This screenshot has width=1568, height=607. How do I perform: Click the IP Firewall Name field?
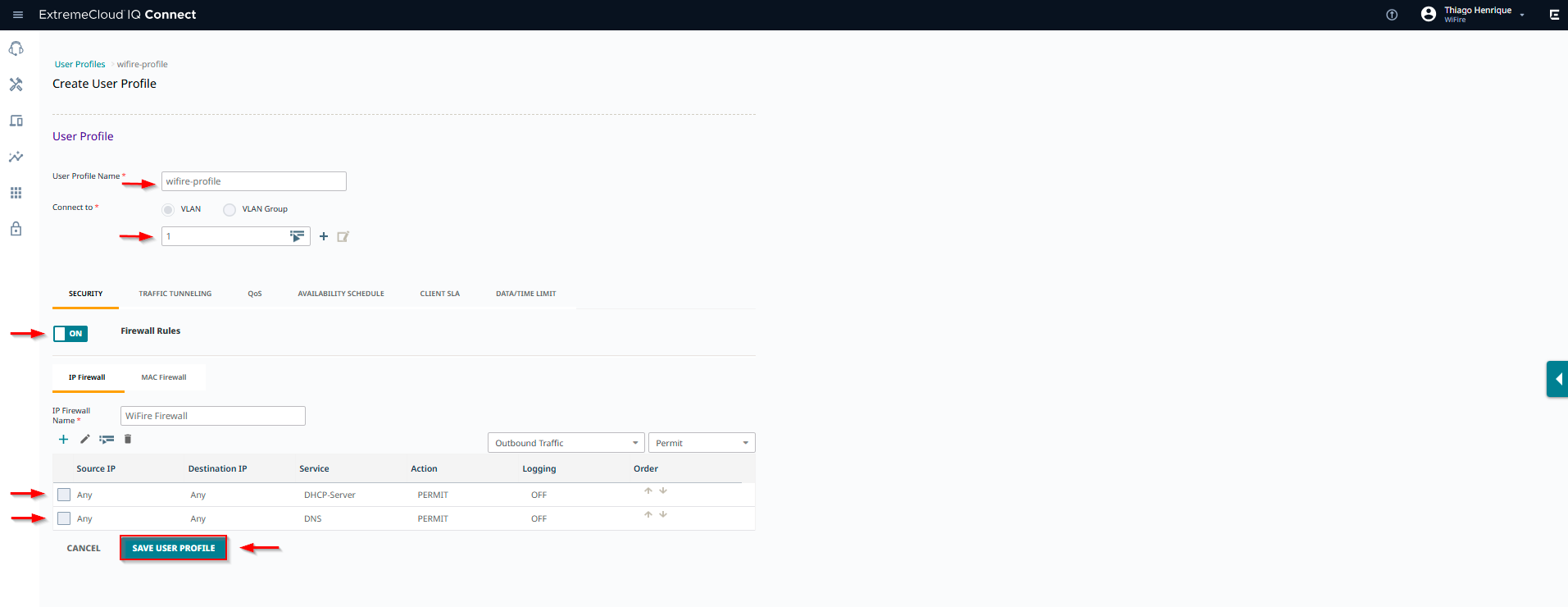pos(213,416)
